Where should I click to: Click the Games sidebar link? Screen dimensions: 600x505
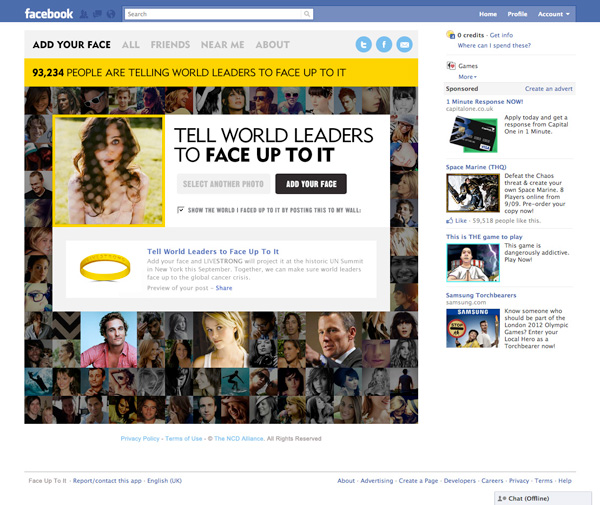coord(468,66)
